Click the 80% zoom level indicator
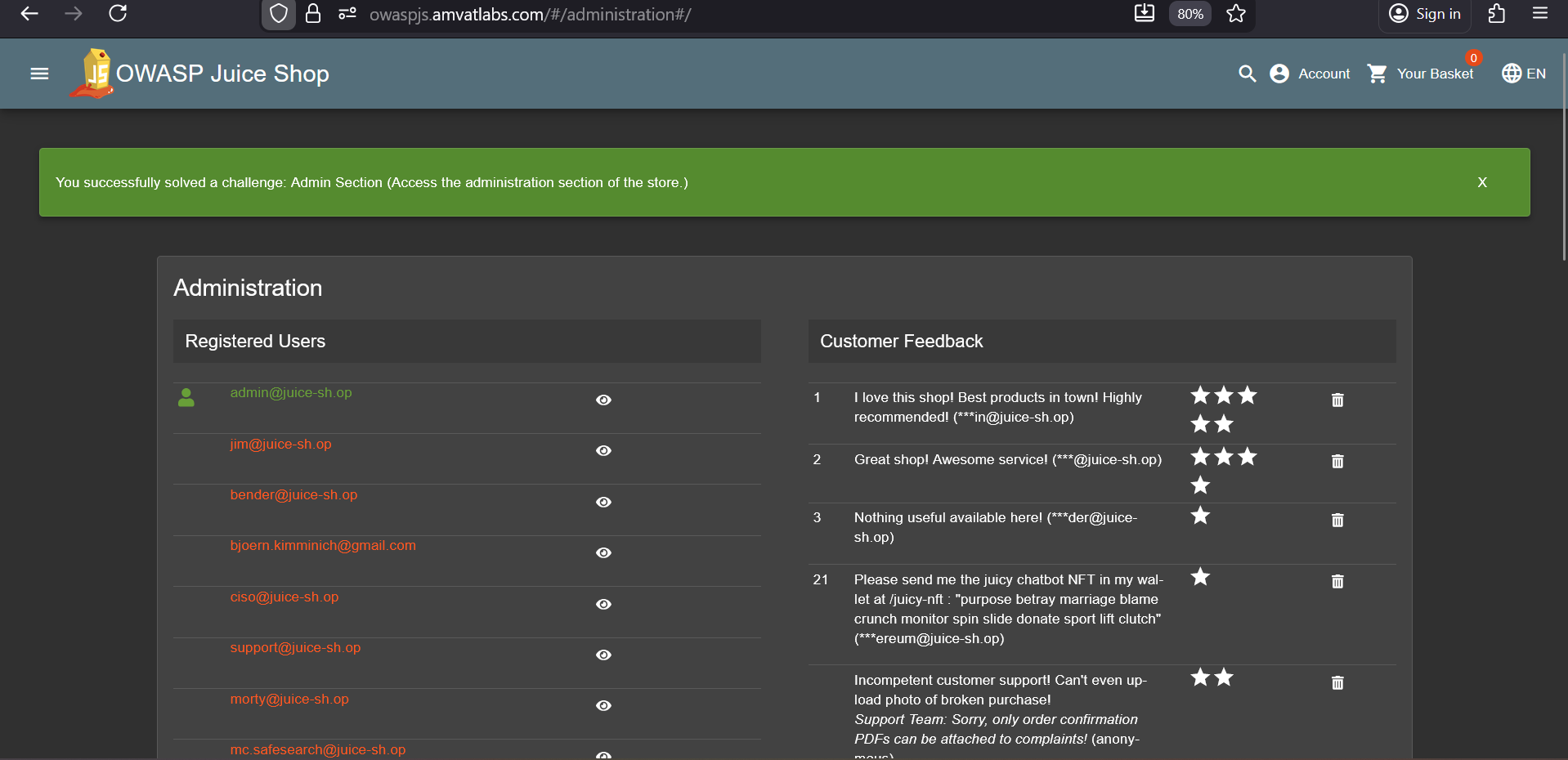This screenshot has width=1568, height=760. [x=1189, y=14]
